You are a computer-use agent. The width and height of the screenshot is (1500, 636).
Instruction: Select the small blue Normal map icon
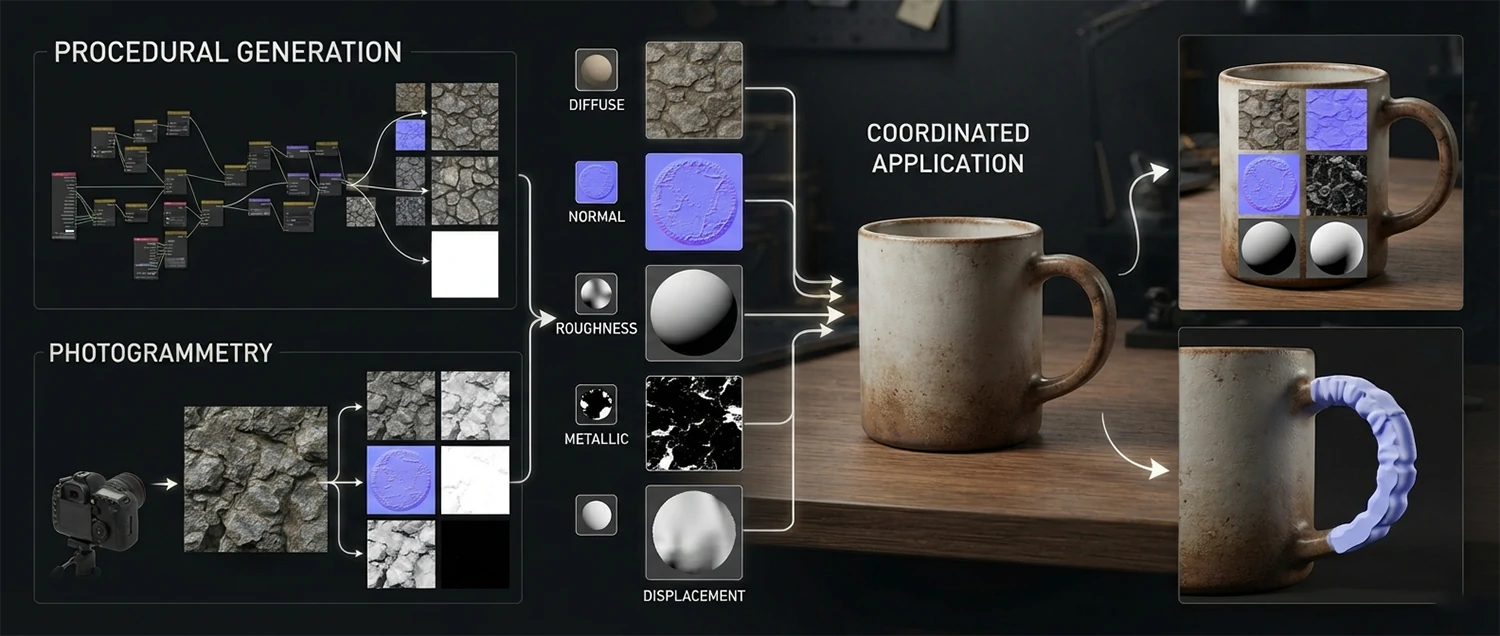596,182
